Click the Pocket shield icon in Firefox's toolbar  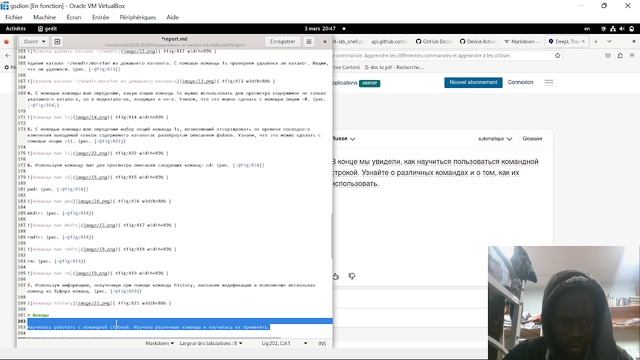click(608, 56)
